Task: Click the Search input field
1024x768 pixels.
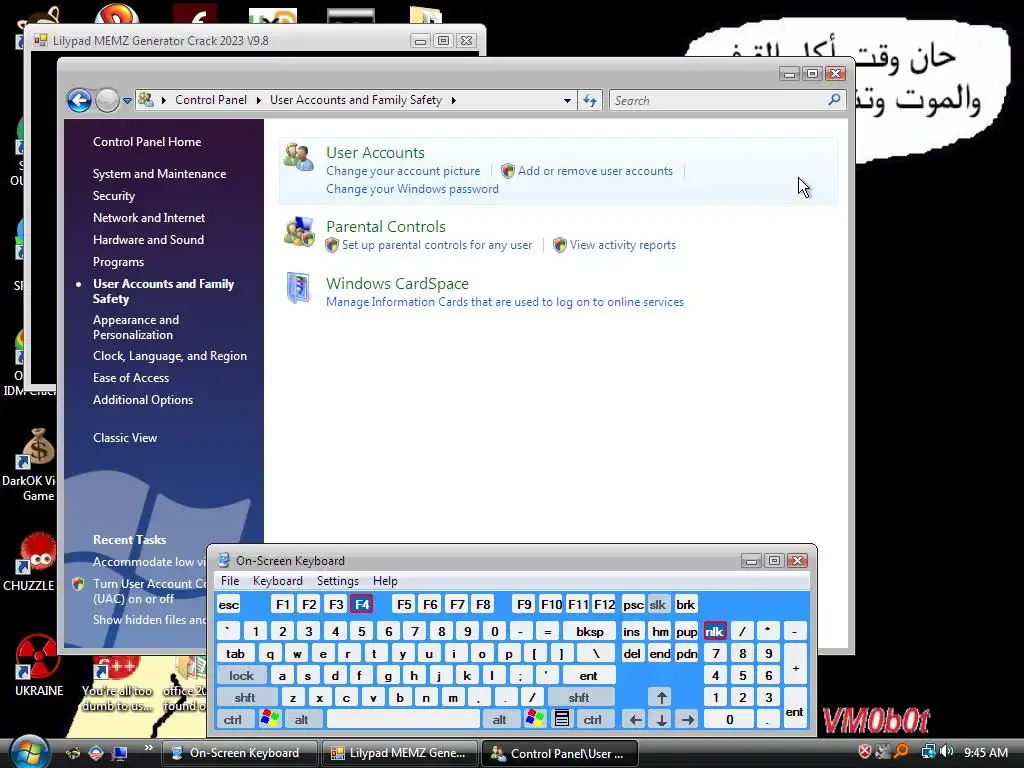Action: pos(718,101)
